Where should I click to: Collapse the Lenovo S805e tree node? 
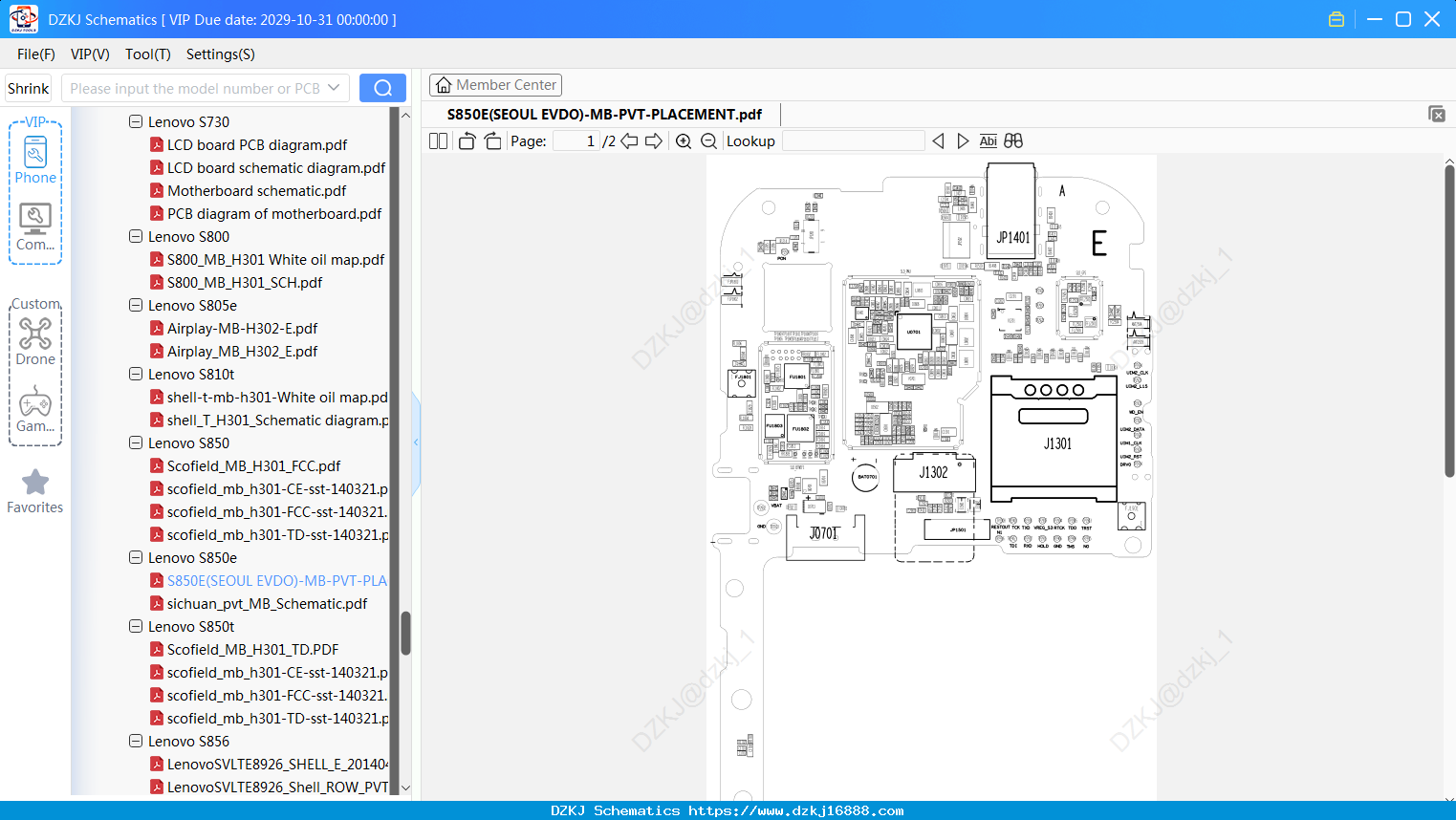tap(136, 306)
